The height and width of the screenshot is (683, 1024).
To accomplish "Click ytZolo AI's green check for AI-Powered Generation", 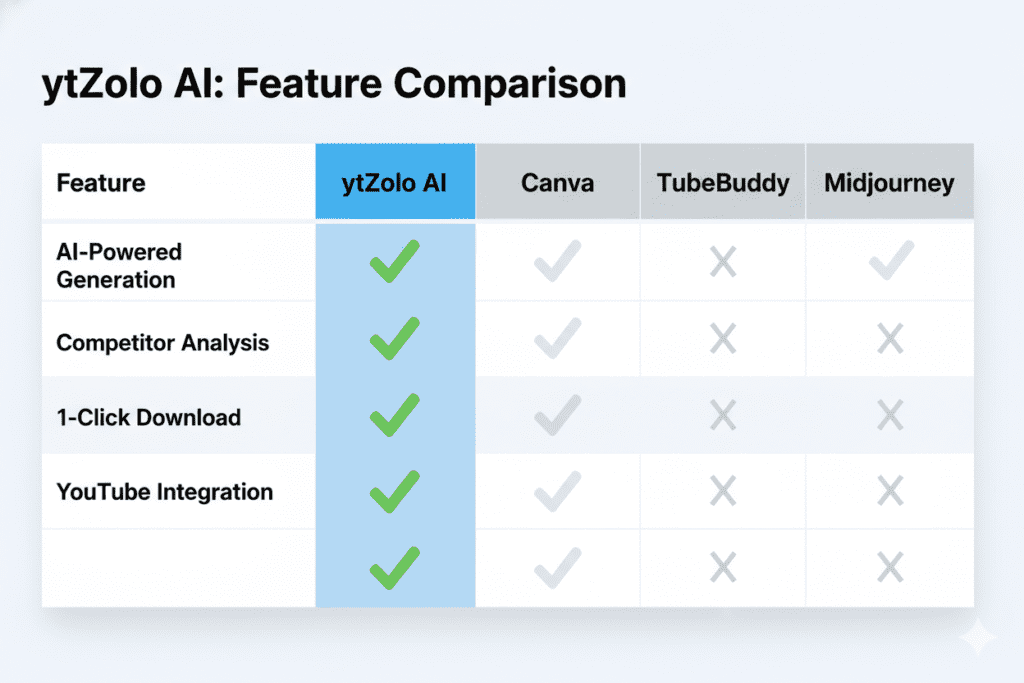I will 394,263.
